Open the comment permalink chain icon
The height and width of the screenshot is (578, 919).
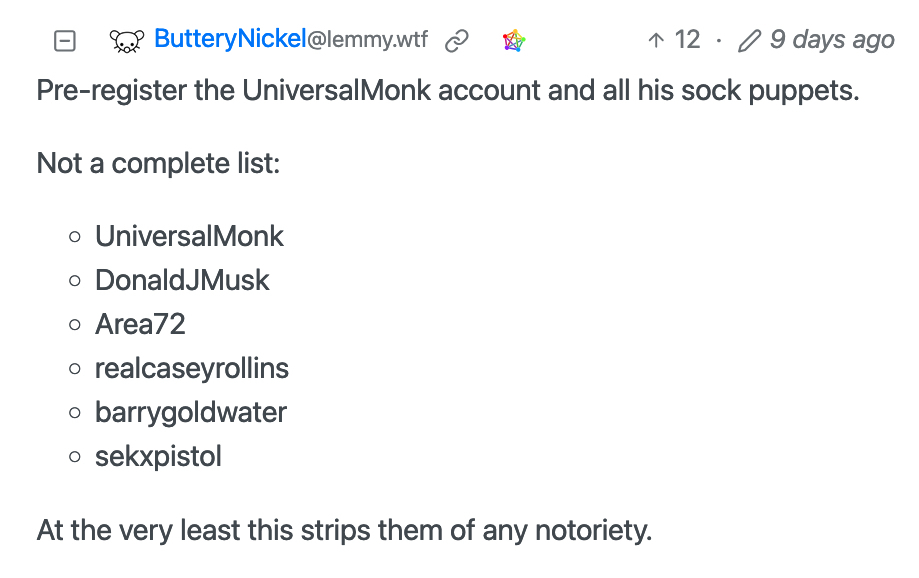tap(457, 41)
